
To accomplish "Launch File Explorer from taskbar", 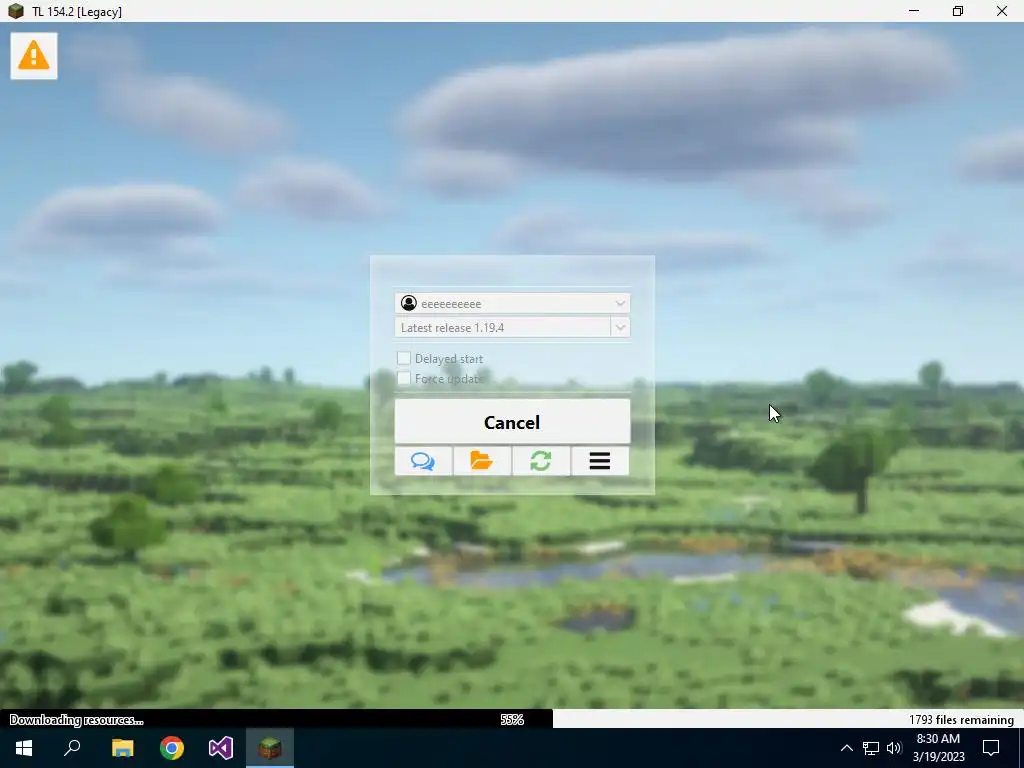I will (x=122, y=748).
